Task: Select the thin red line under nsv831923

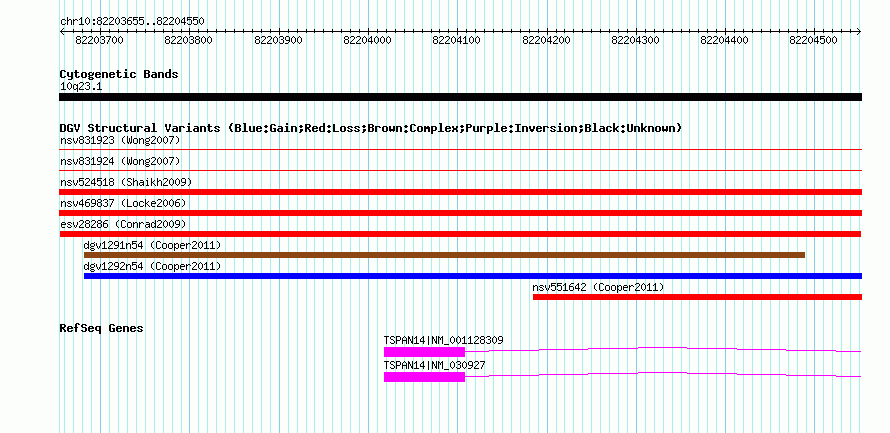Action: pyautogui.click(x=460, y=150)
